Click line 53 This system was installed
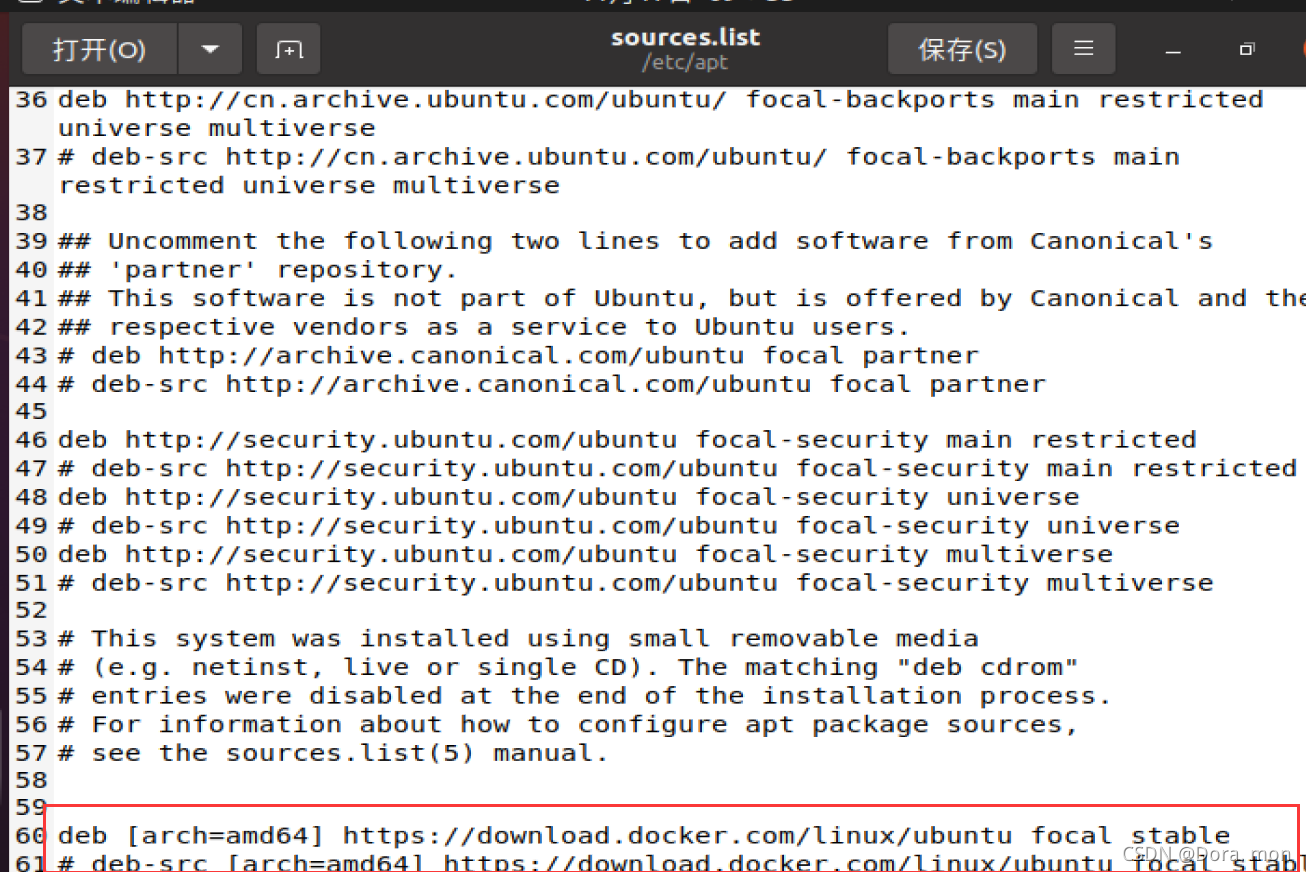Image resolution: width=1306 pixels, height=872 pixels. tap(518, 638)
